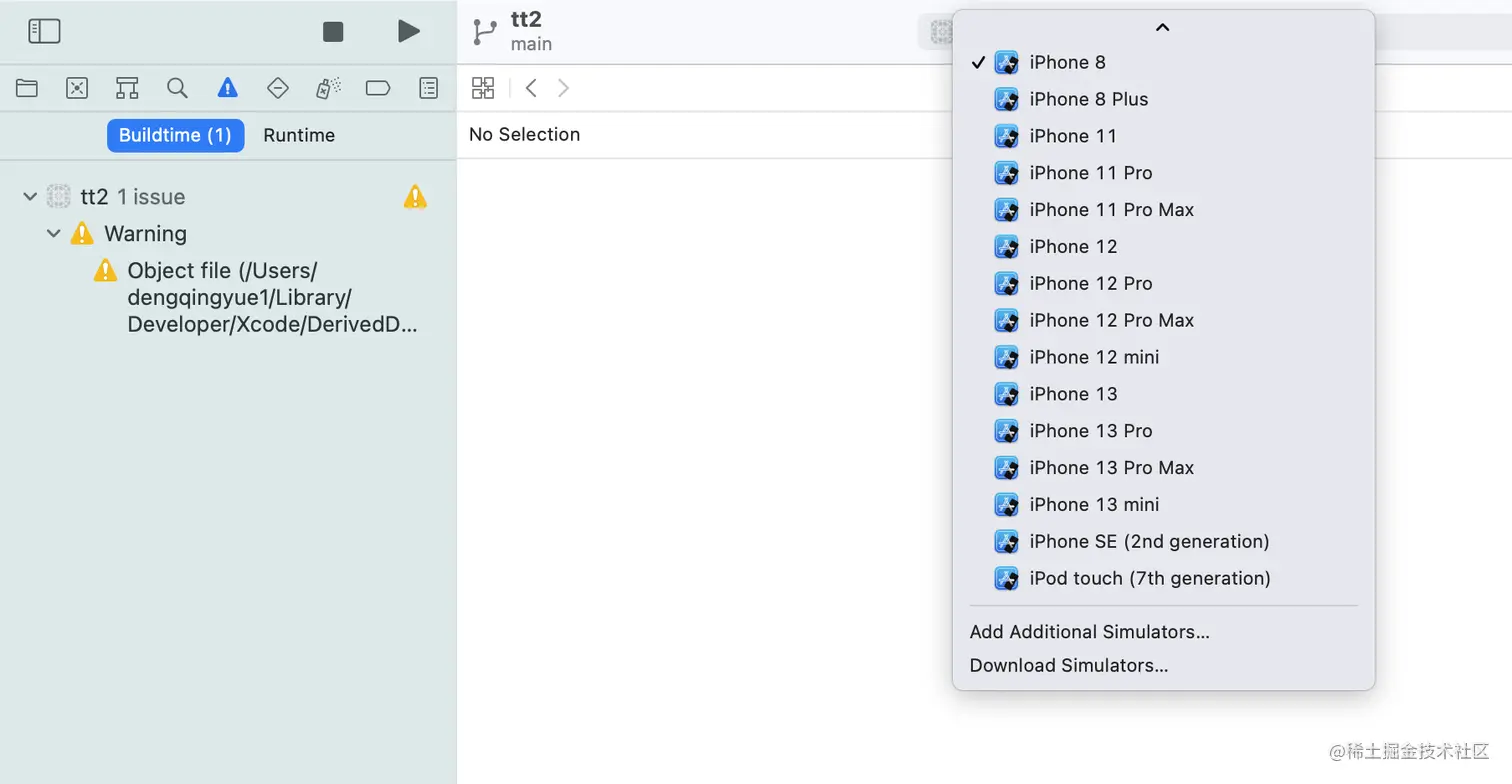Choose iPhone 12 Pro simulator
The image size is (1512, 784).
click(1163, 284)
